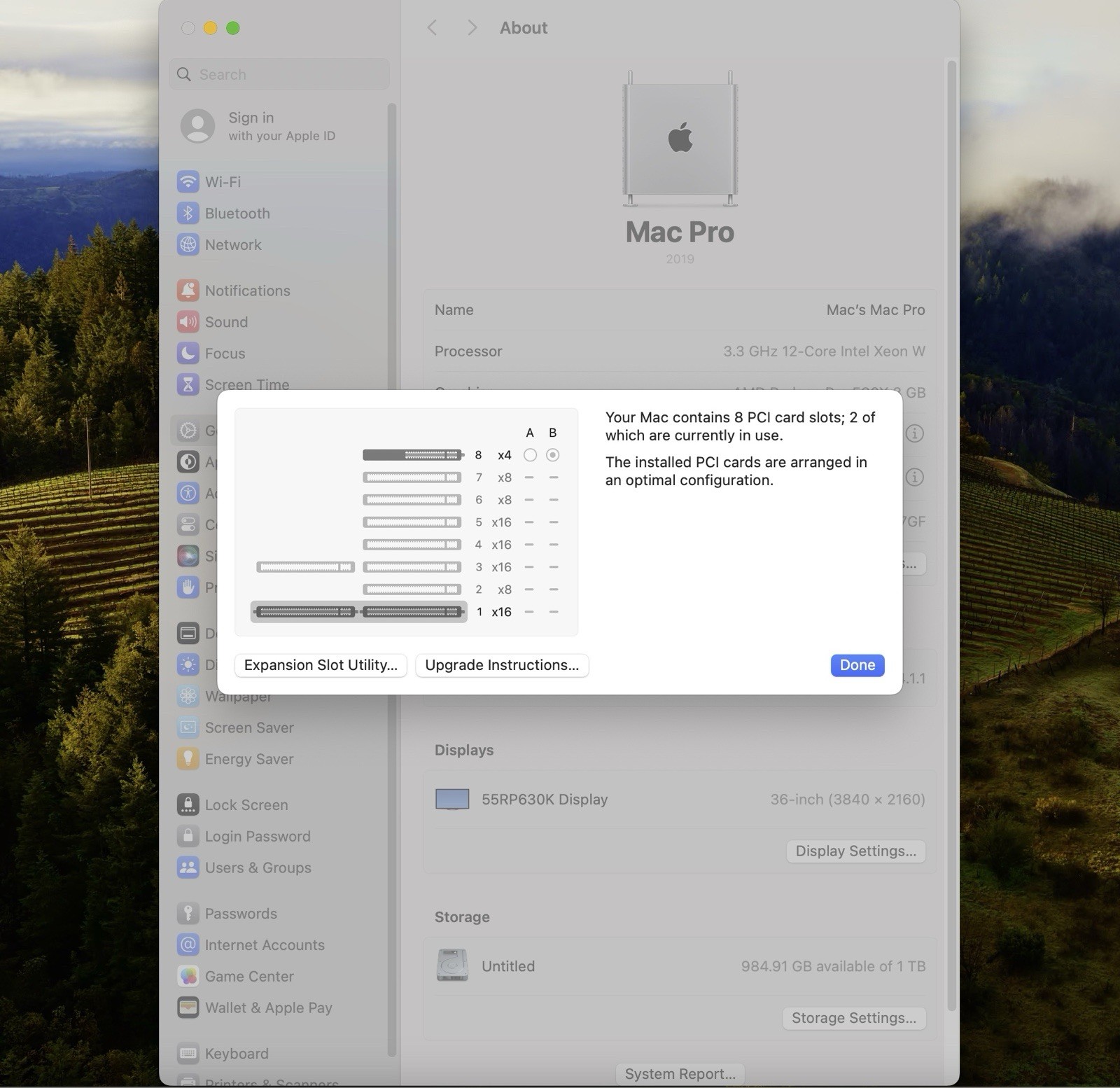Click the yellow minimize window button
1120x1088 pixels.
[x=210, y=28]
